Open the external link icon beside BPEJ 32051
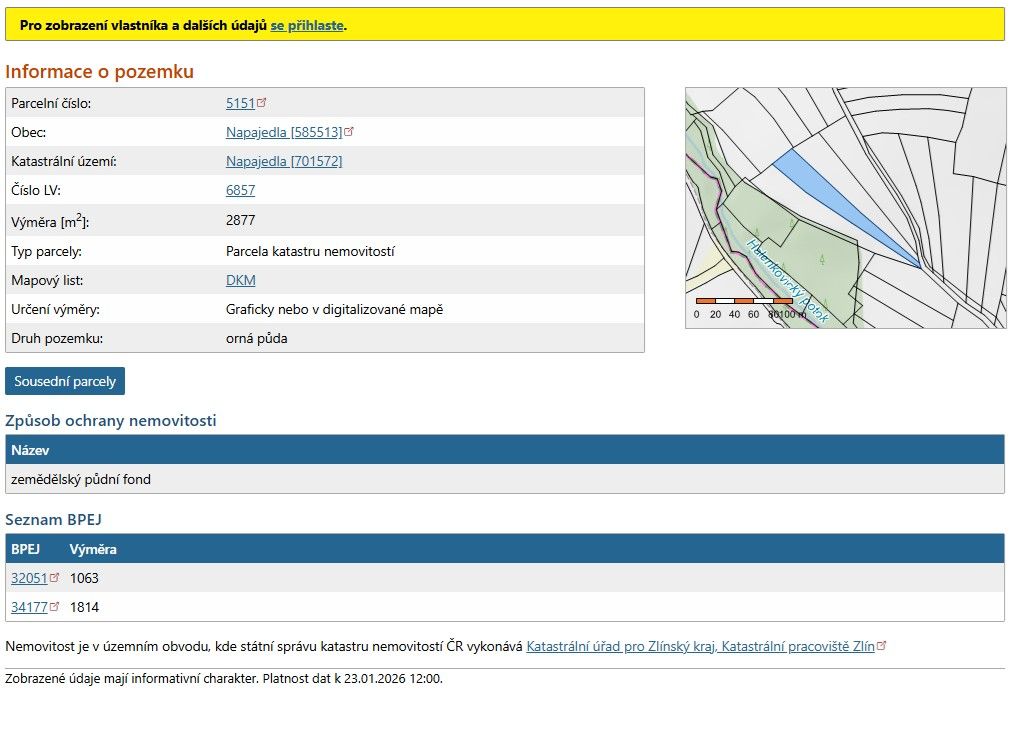The width and height of the screenshot is (1036, 737). (x=52, y=578)
